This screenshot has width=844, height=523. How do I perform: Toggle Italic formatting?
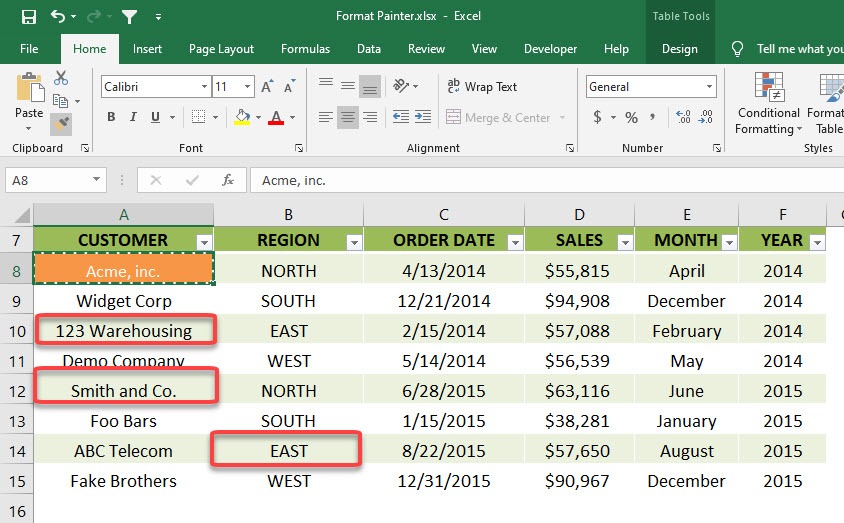point(133,117)
